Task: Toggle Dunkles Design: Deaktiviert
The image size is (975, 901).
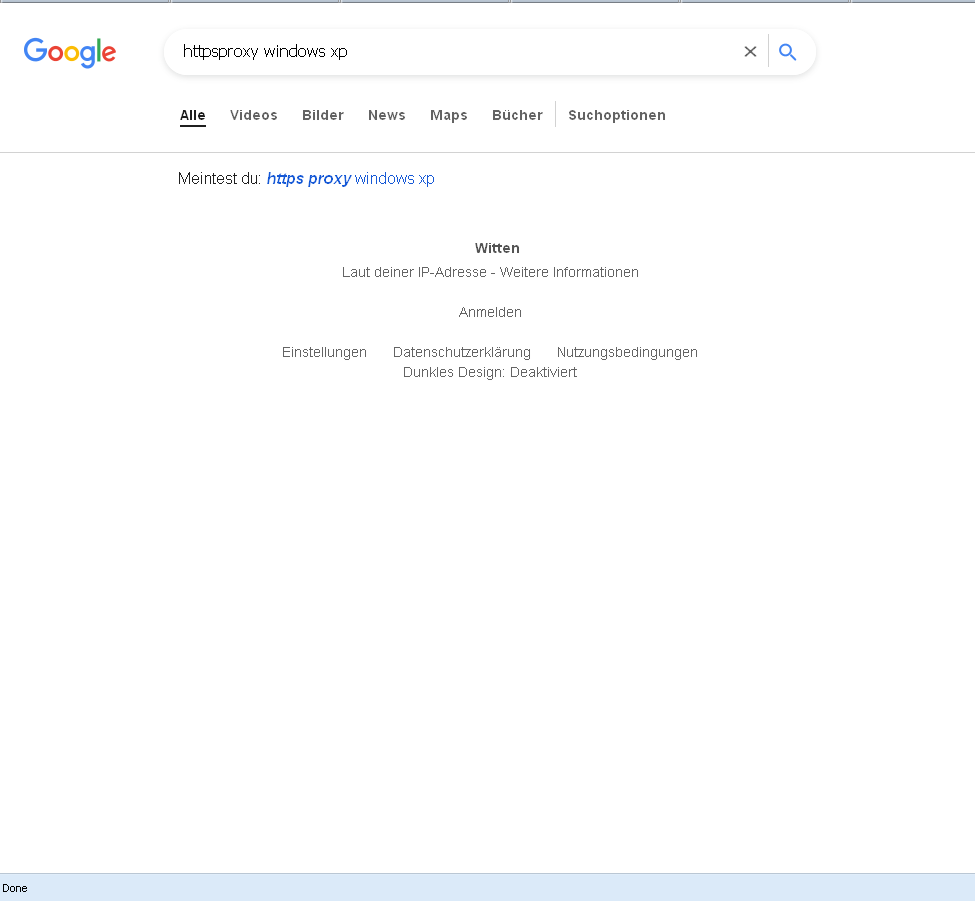Action: (x=490, y=372)
